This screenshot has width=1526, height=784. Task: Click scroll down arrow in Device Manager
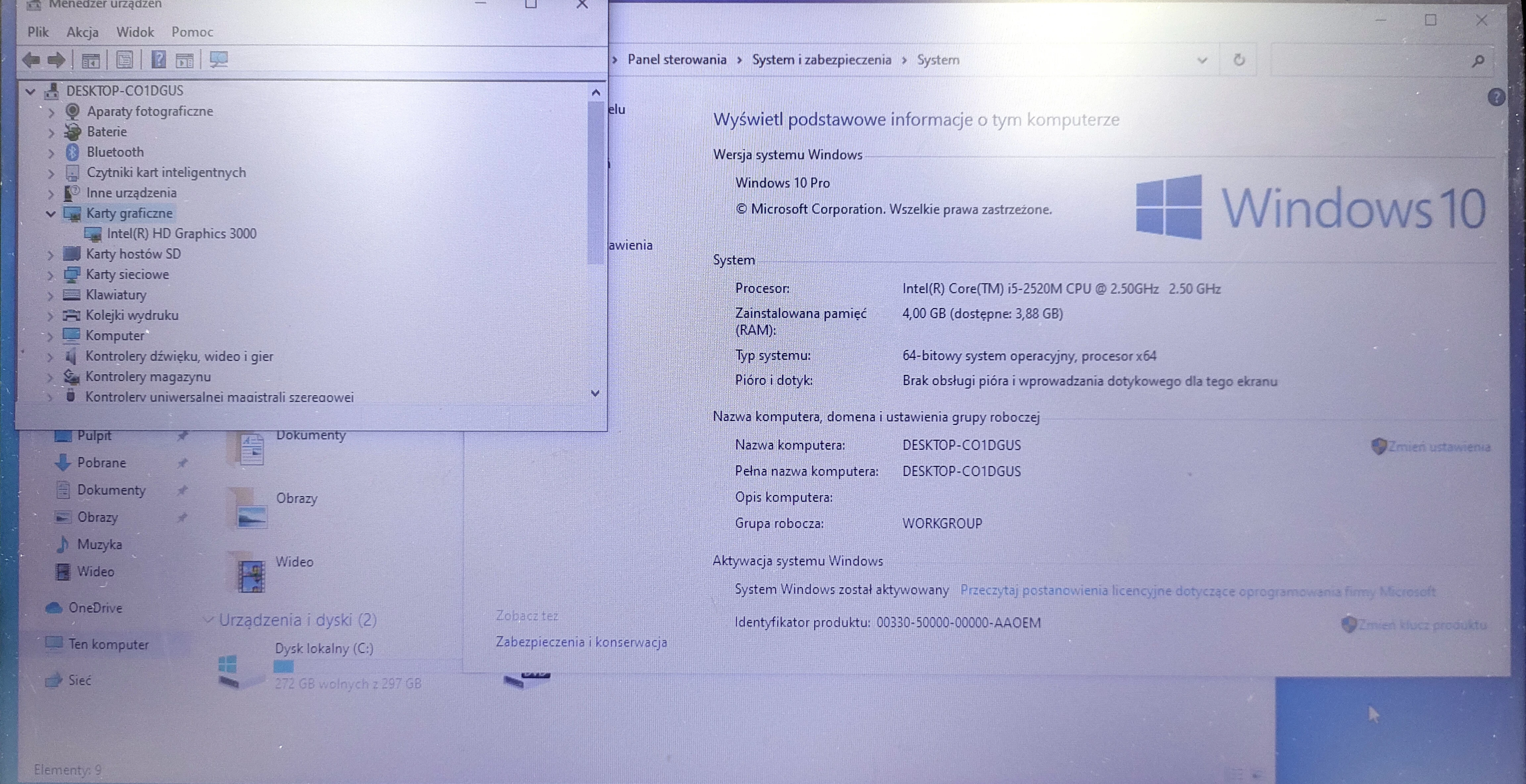(595, 393)
